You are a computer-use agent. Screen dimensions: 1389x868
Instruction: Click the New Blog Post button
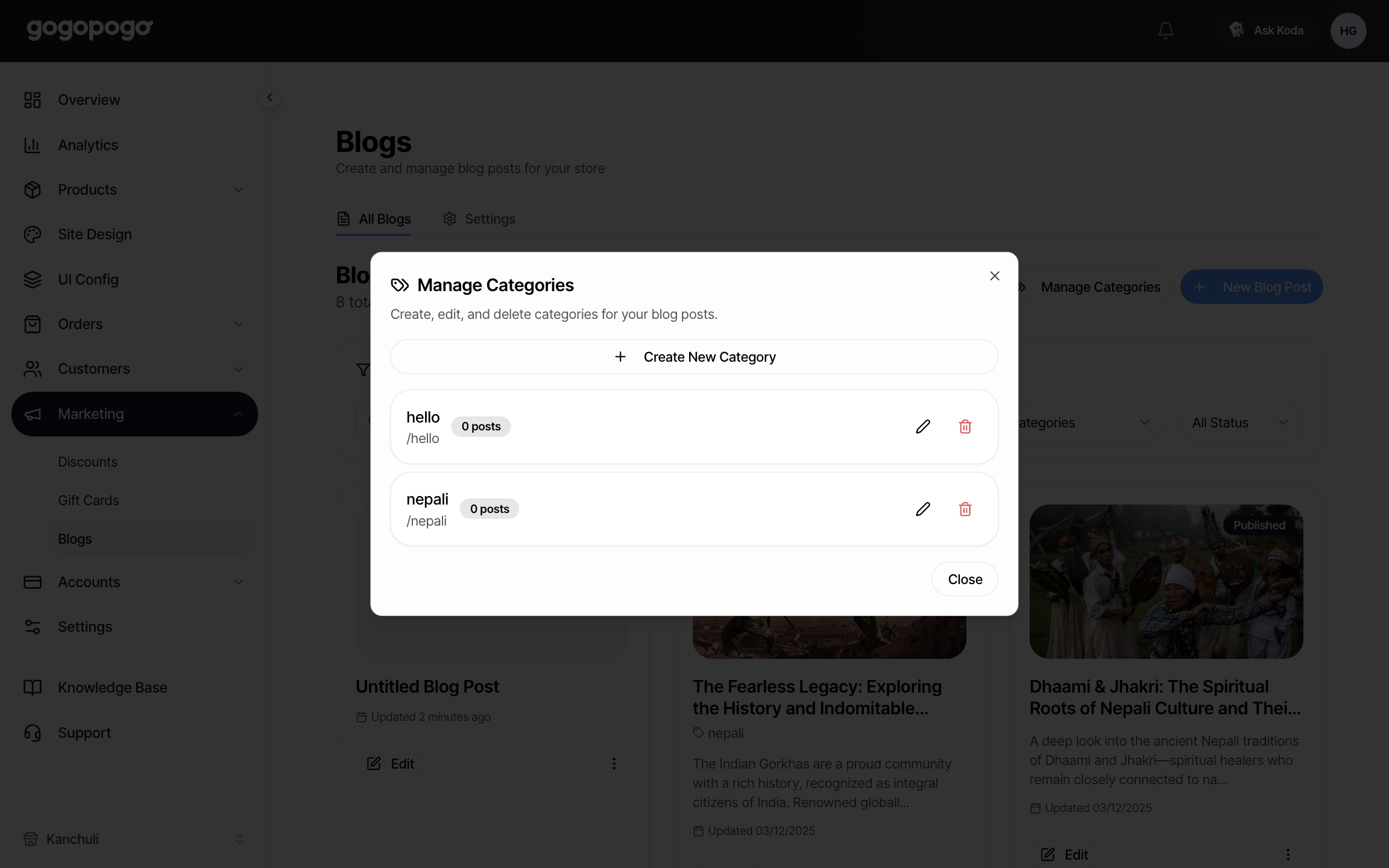1252,287
